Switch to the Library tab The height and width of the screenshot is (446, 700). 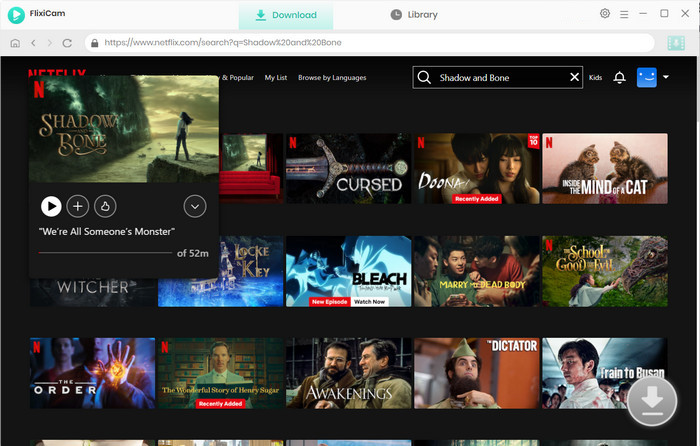click(414, 15)
